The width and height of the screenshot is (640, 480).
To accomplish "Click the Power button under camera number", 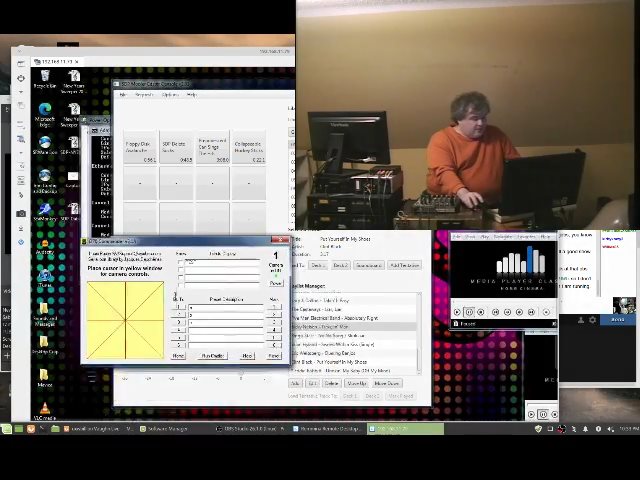I will pos(276,283).
